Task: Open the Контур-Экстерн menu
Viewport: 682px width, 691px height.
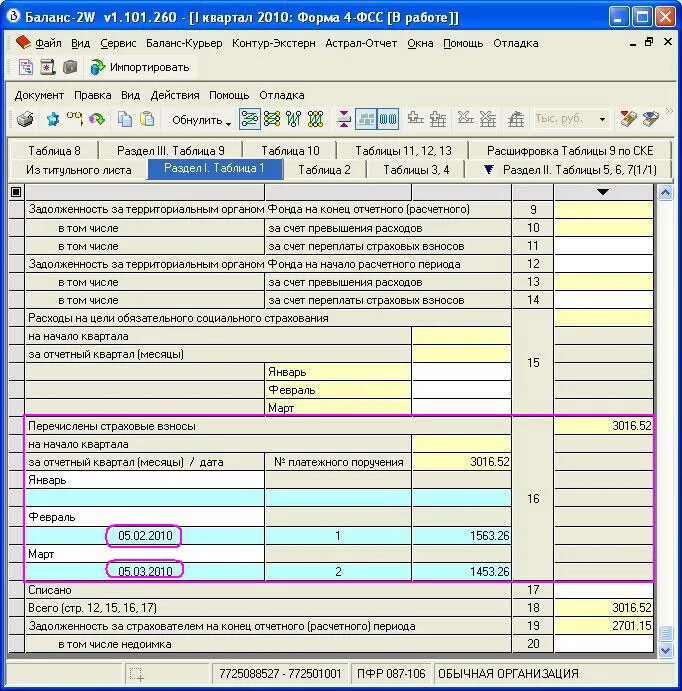Action: (274, 43)
